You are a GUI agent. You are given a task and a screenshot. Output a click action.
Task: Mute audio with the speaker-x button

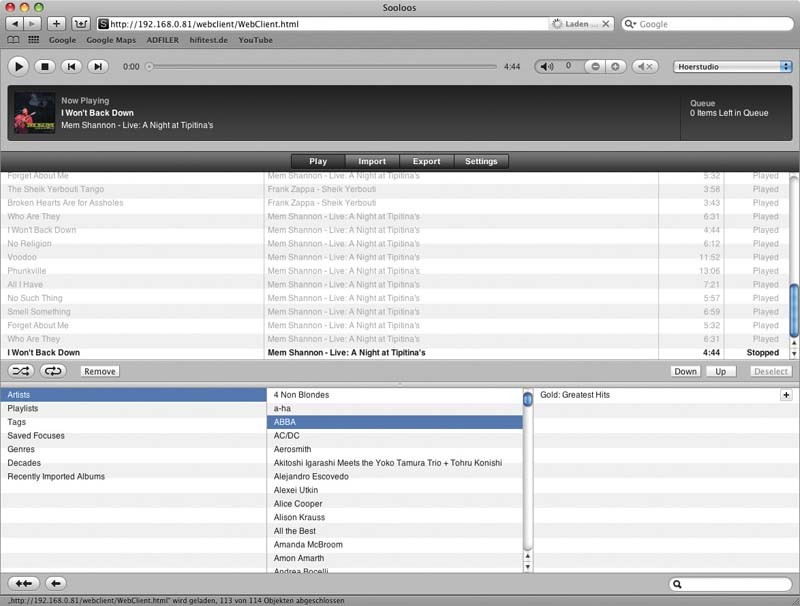click(x=645, y=67)
